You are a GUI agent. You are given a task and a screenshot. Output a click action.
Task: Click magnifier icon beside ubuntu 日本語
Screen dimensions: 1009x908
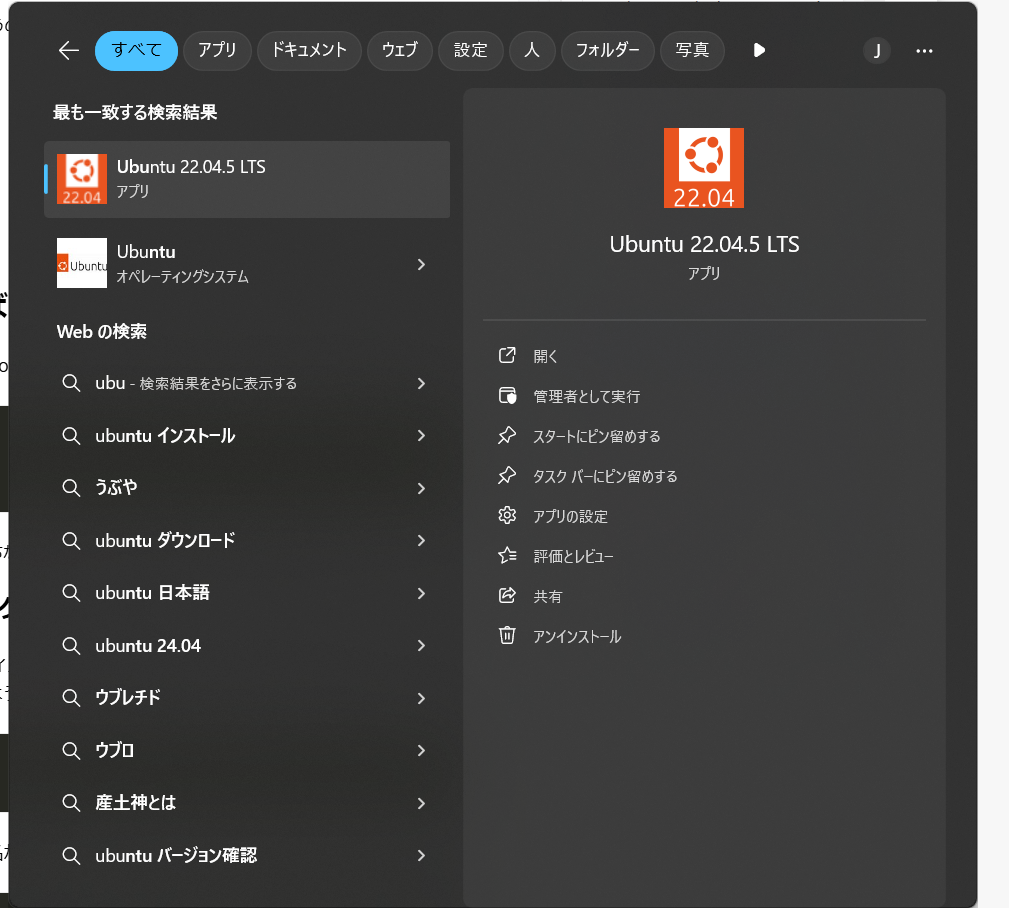click(x=71, y=593)
